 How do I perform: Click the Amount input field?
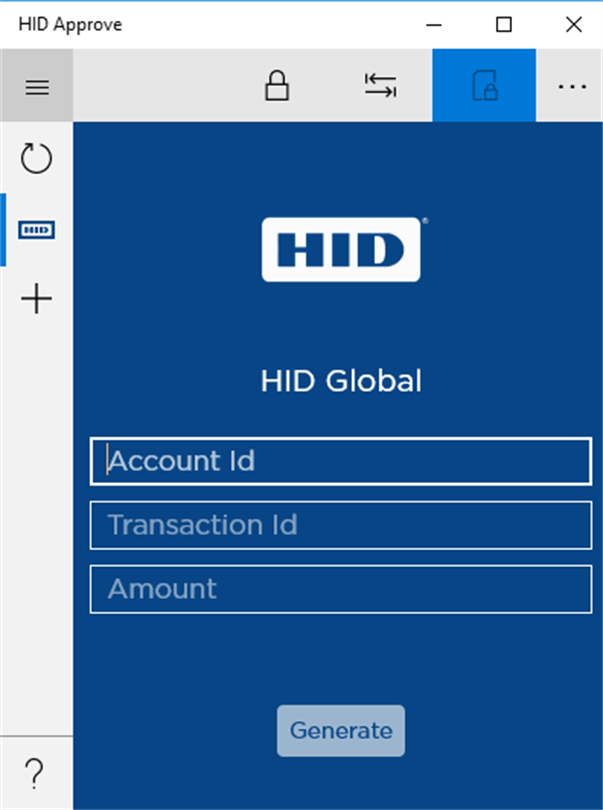(341, 589)
